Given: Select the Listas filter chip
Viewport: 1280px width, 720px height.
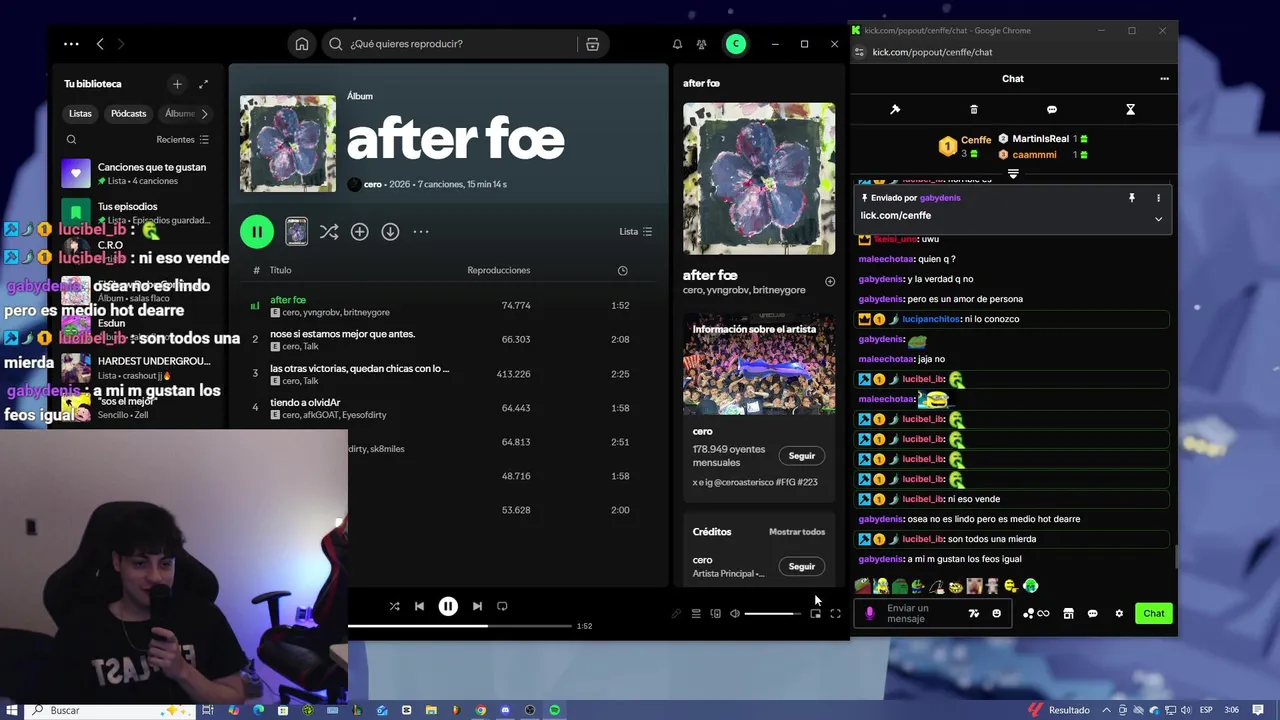Looking at the screenshot, I should [x=80, y=114].
